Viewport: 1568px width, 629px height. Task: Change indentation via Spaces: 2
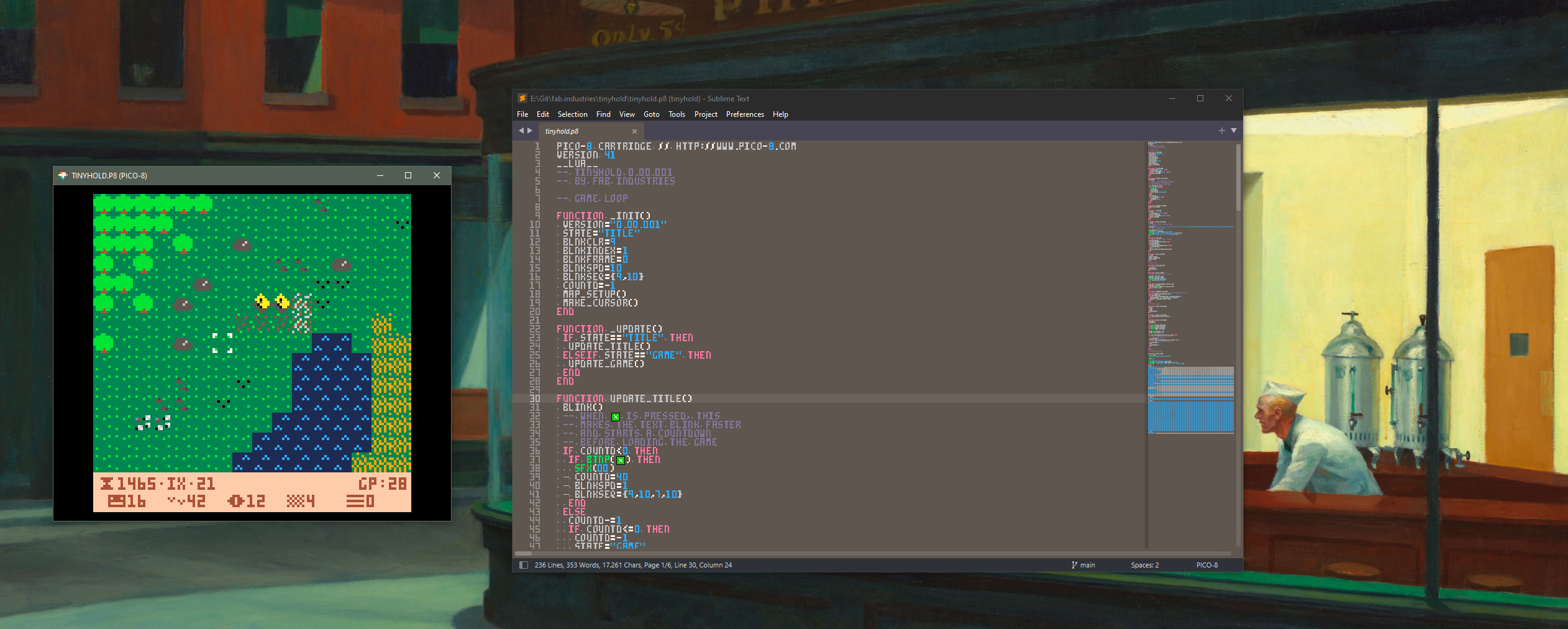[1145, 565]
